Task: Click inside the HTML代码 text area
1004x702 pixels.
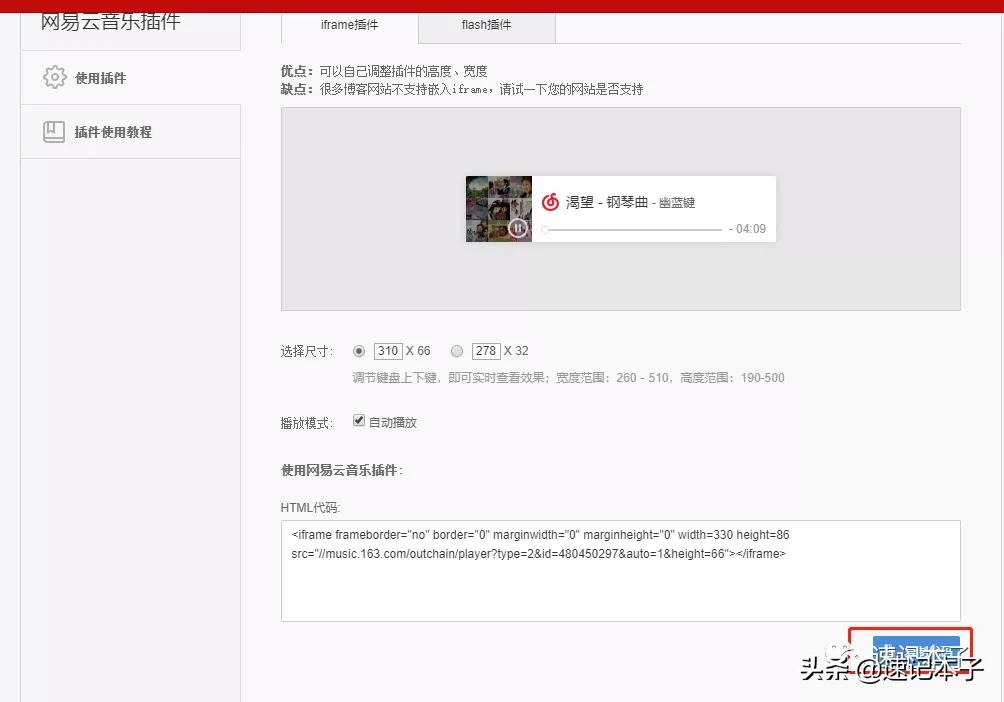Action: click(620, 570)
